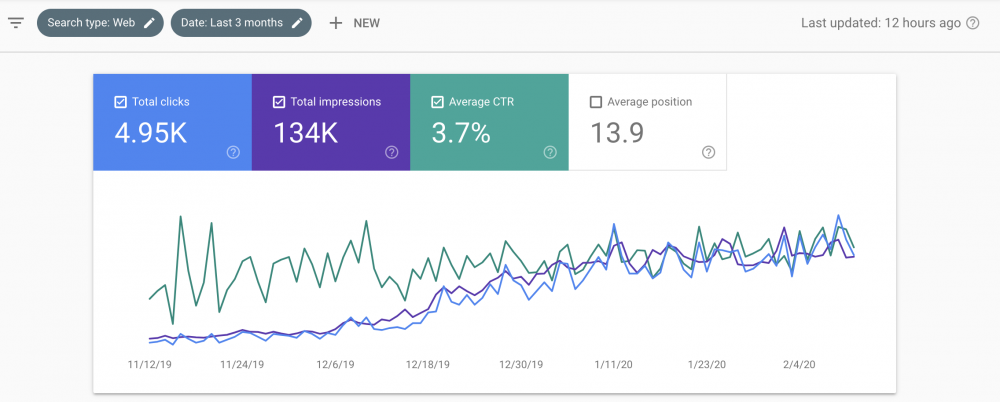This screenshot has width=1000, height=402.
Task: Open the Date: Last 3 months chip
Action: point(241,23)
